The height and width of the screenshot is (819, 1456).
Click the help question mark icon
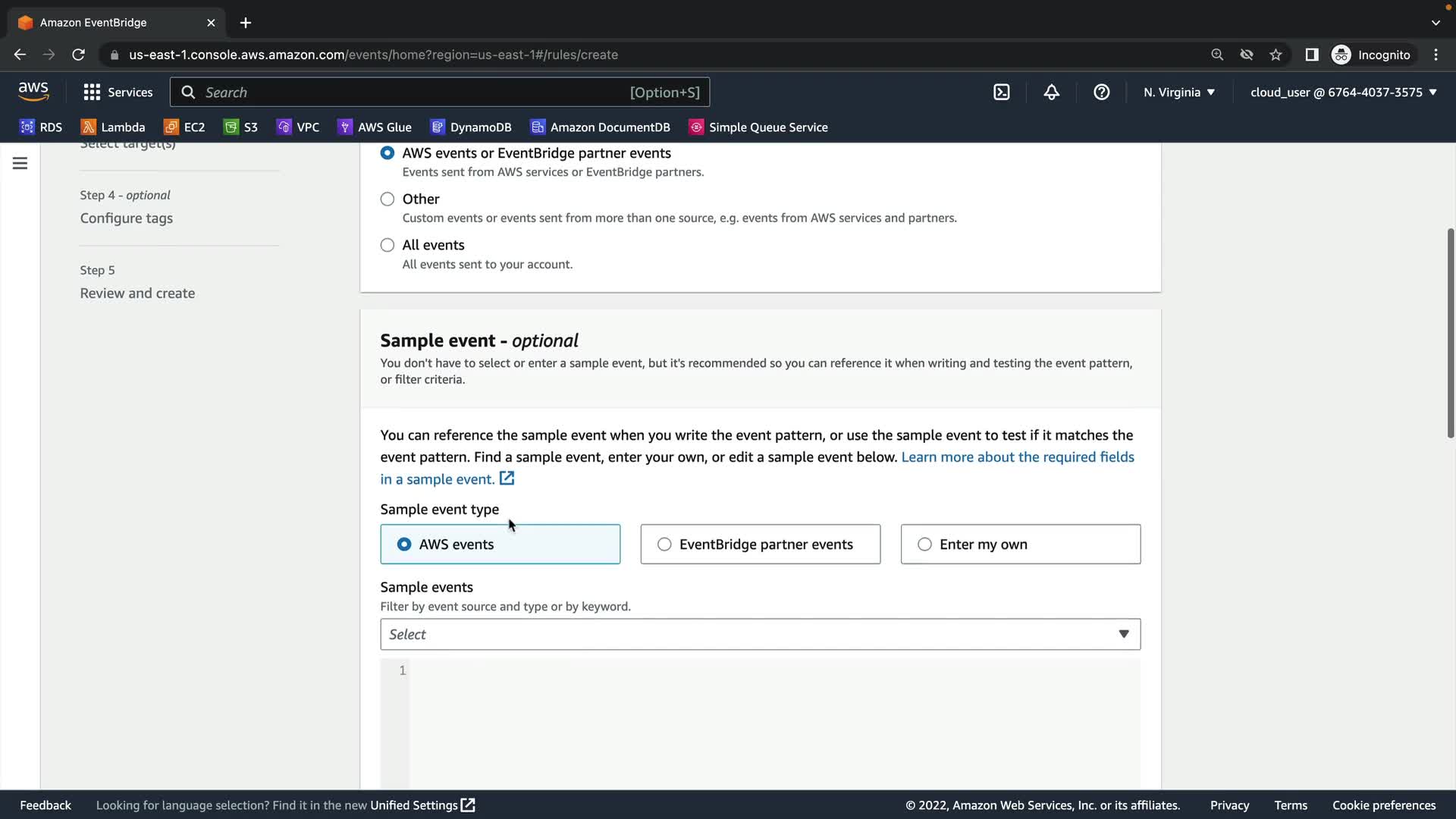[1101, 93]
